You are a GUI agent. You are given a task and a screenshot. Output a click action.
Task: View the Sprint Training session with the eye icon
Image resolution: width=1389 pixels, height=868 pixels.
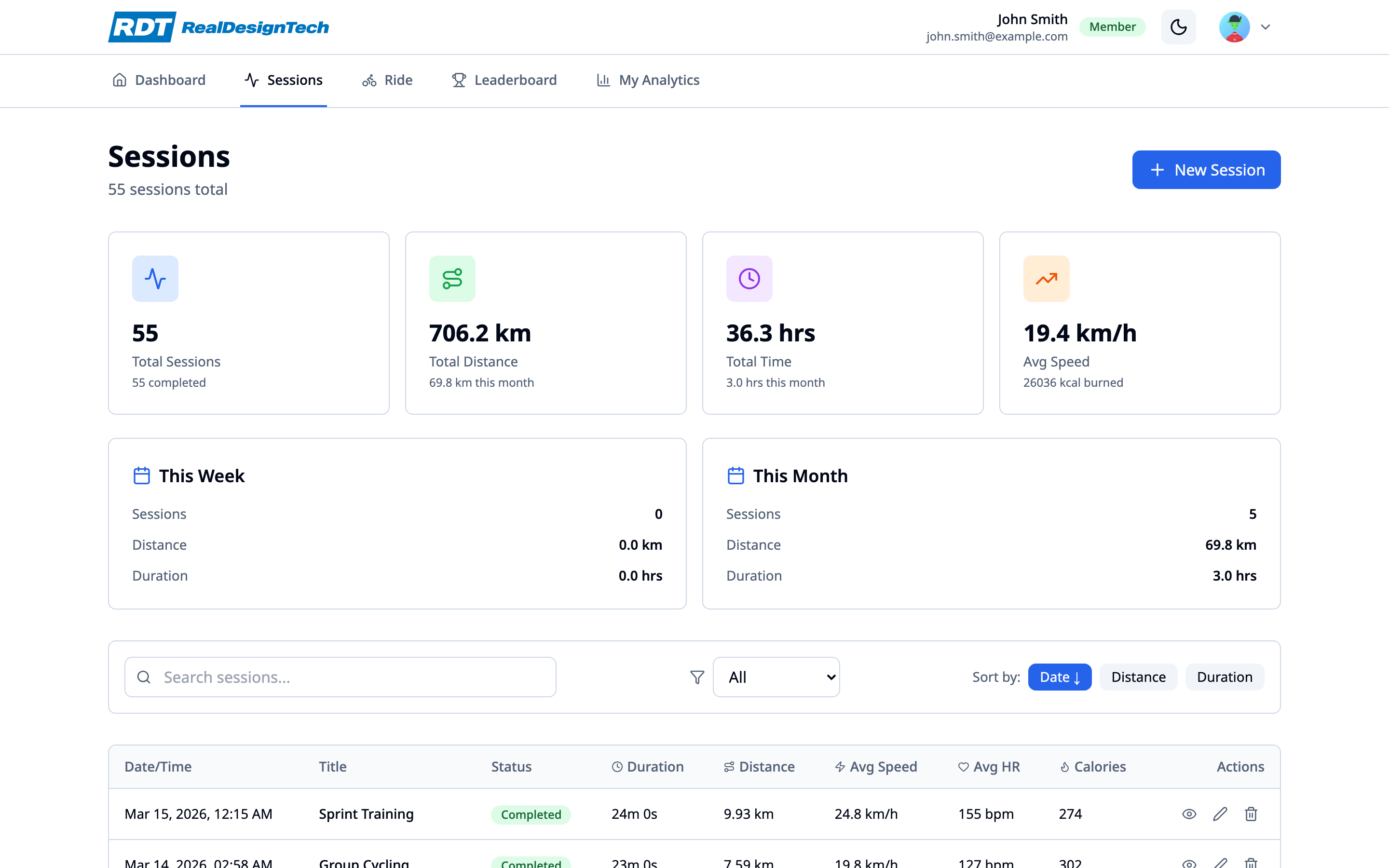1189,814
